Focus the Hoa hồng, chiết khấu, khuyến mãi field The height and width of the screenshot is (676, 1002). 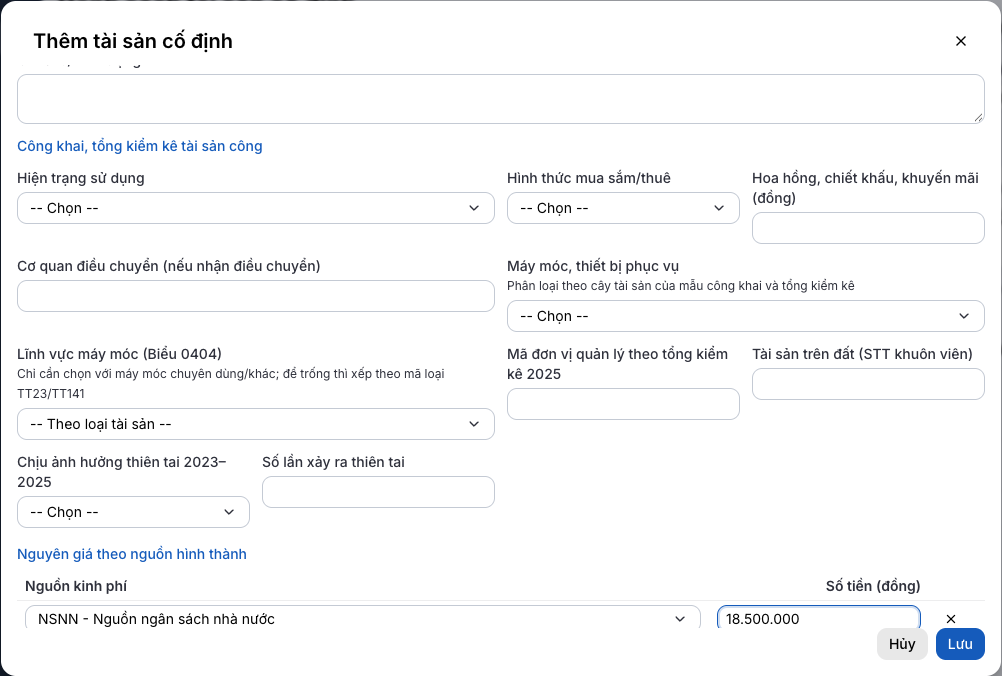click(868, 228)
